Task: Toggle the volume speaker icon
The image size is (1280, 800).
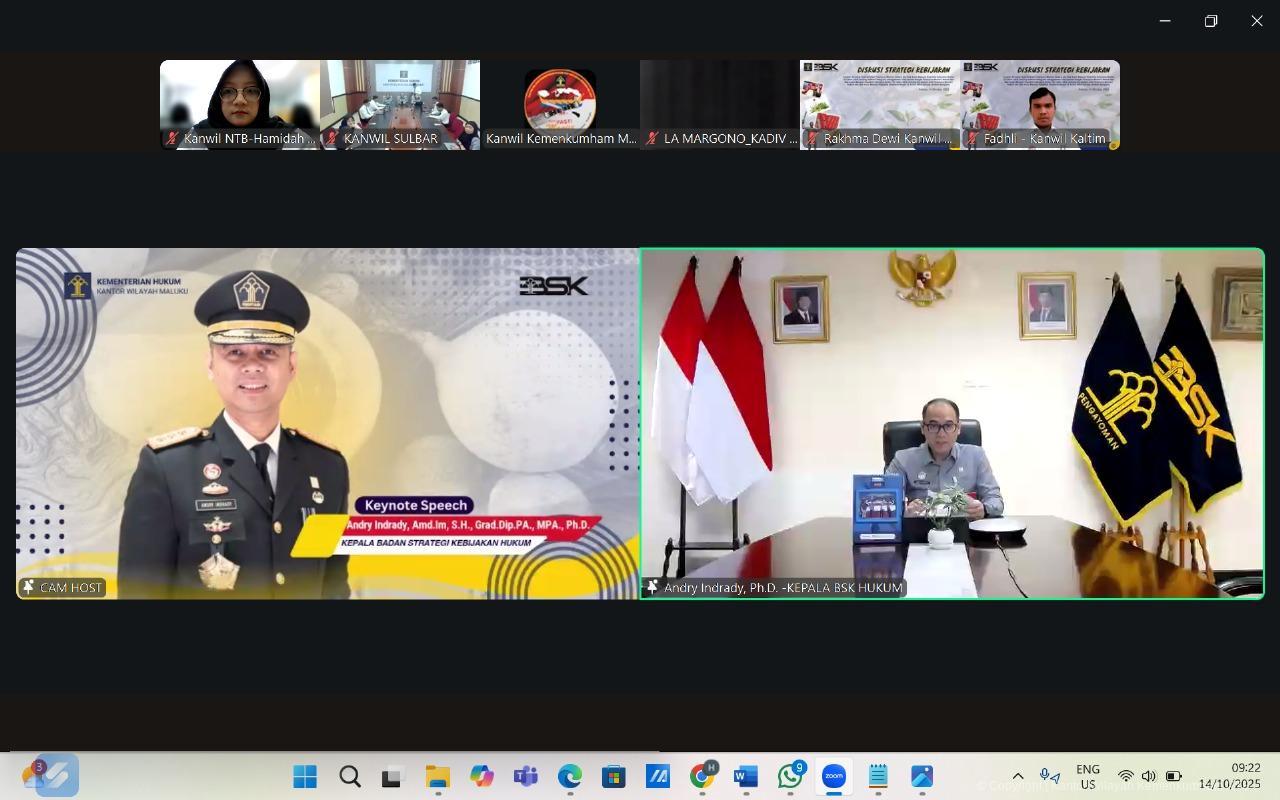Action: [1149, 777]
